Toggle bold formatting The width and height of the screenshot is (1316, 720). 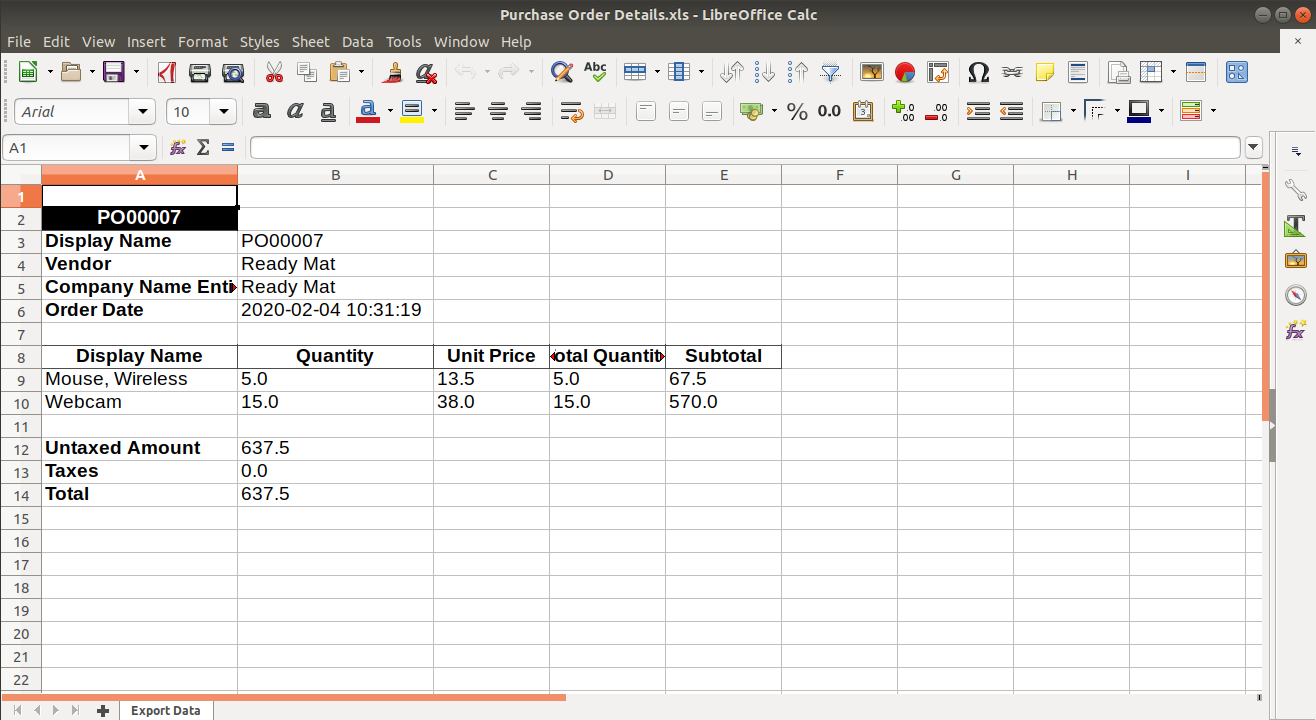coord(262,111)
